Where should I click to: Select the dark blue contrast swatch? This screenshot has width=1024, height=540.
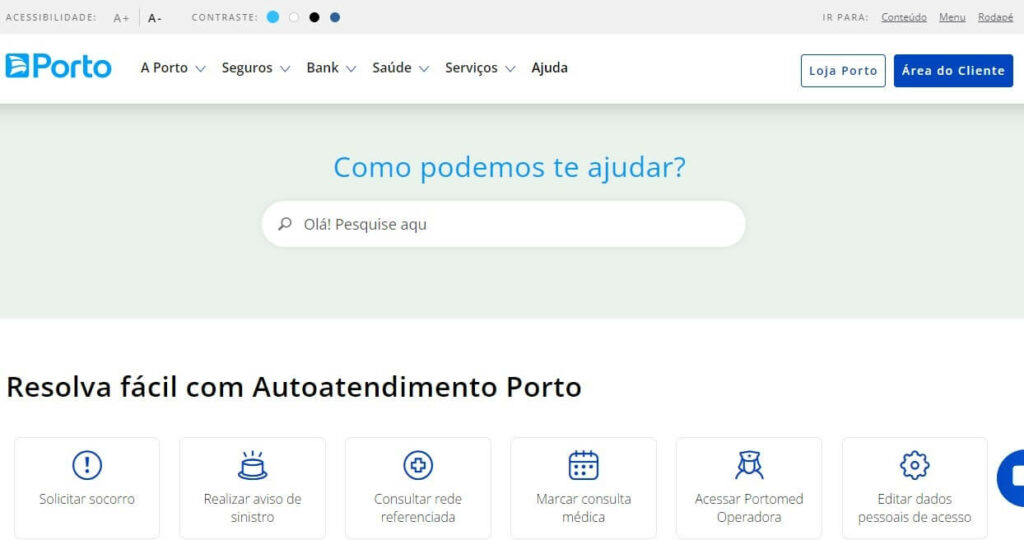point(335,17)
